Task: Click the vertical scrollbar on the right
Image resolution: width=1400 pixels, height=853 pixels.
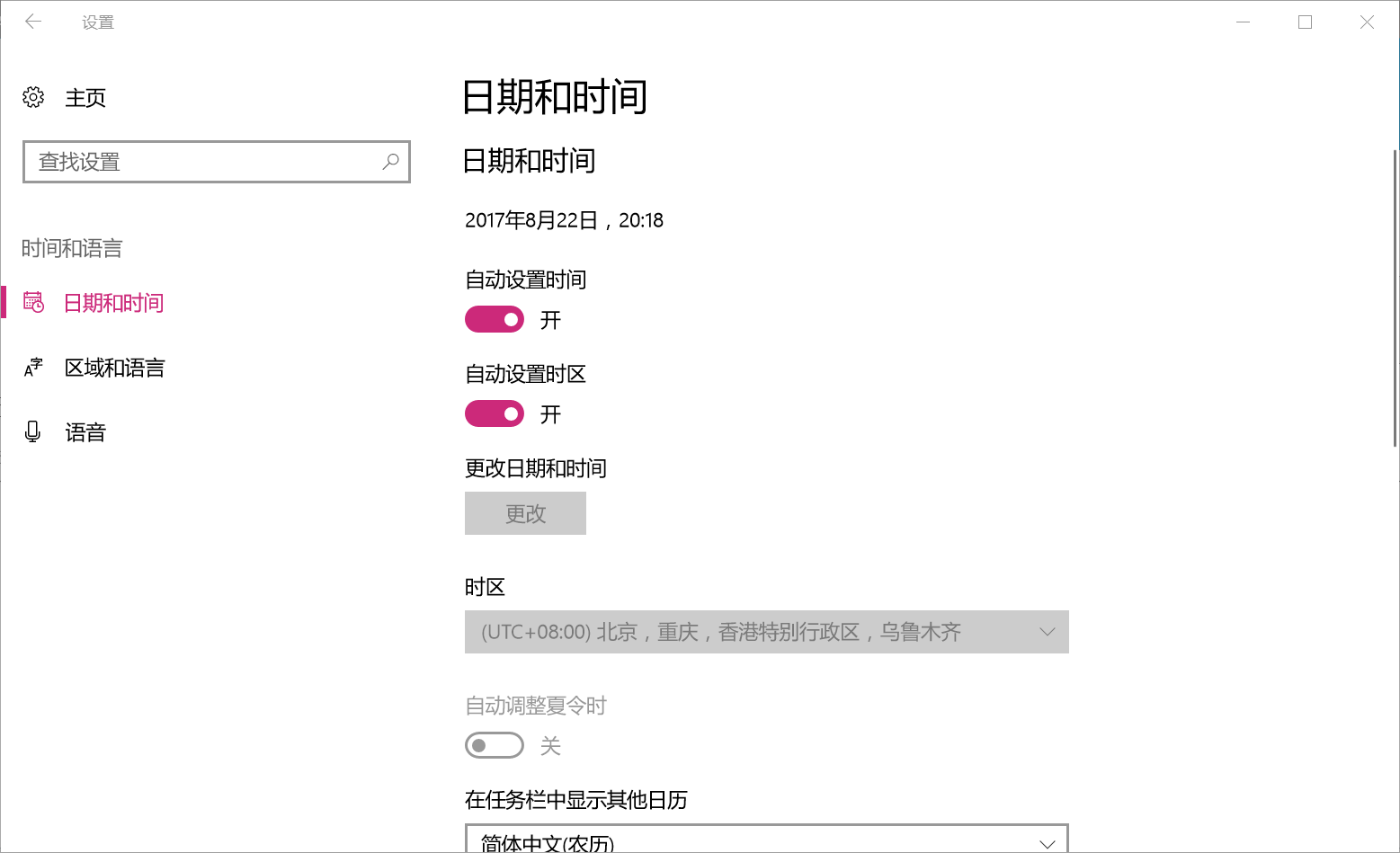Action: [x=1396, y=297]
